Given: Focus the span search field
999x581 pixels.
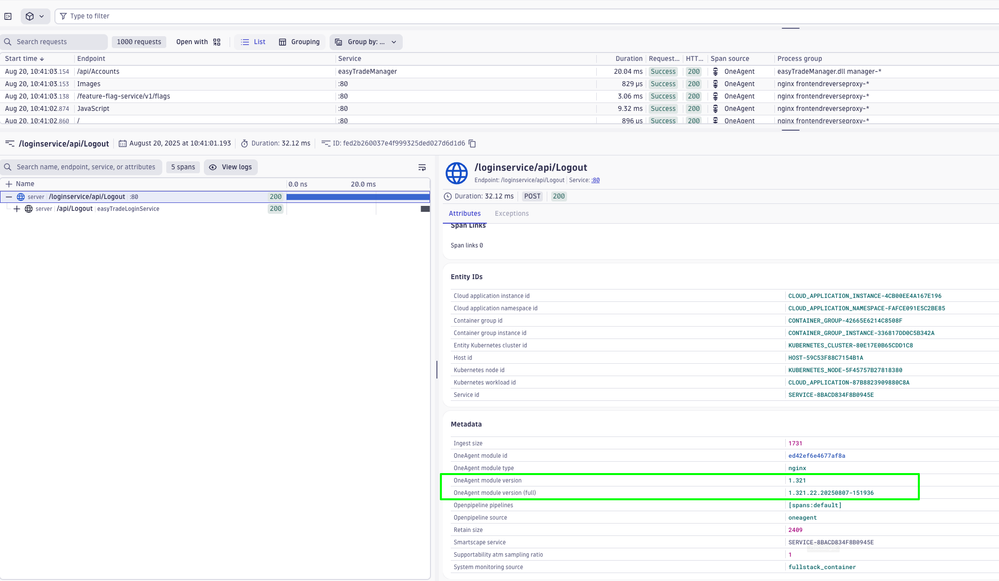Looking at the screenshot, I should (x=81, y=167).
